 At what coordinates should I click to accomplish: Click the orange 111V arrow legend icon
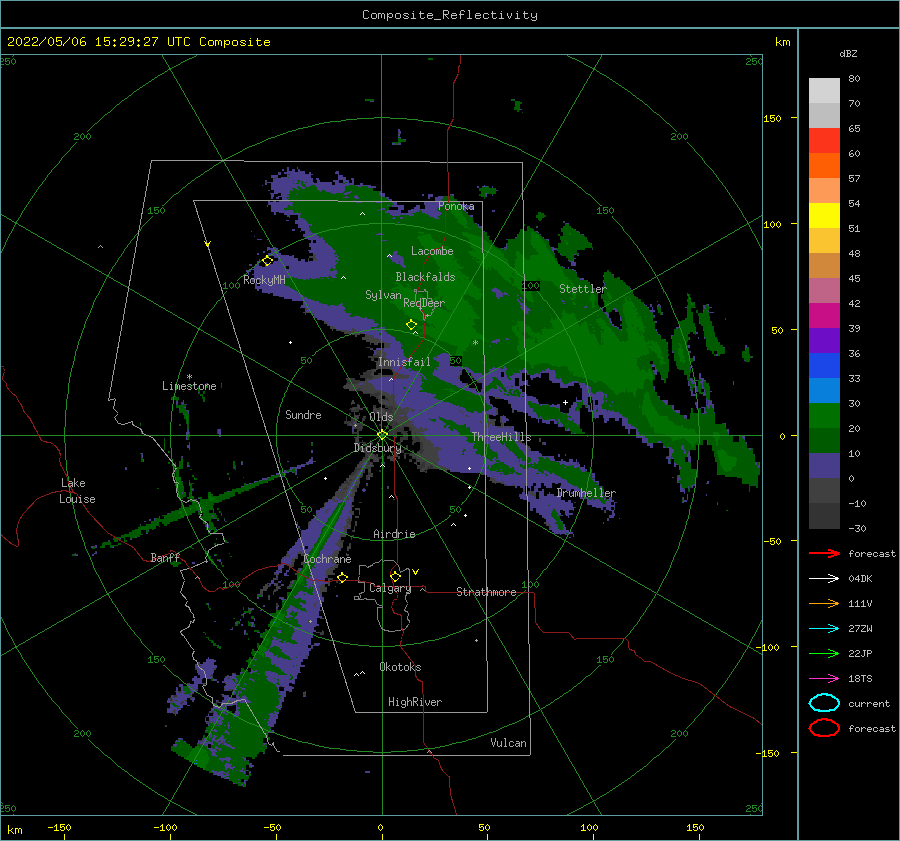824,603
